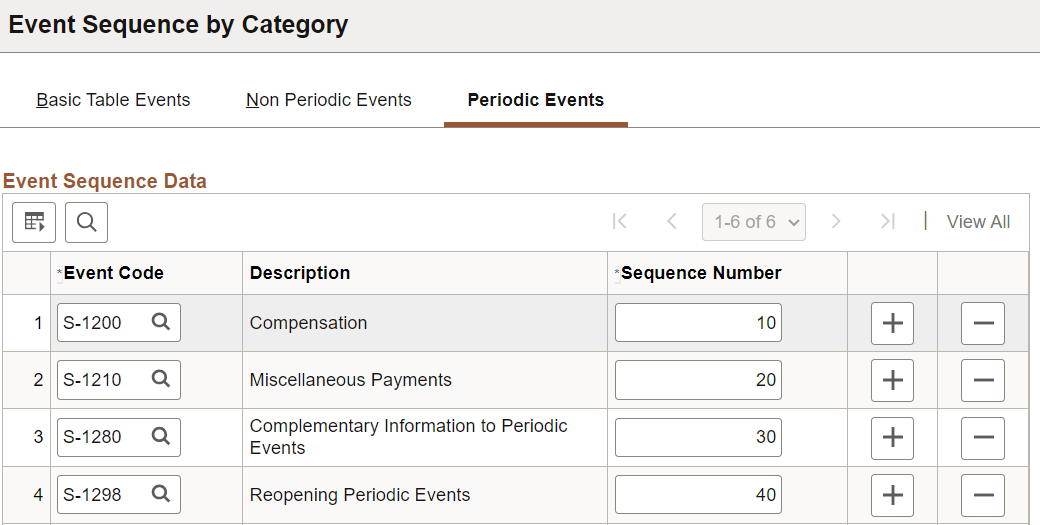Focus the Event Code field S-1200
This screenshot has width=1040, height=525.
(102, 323)
